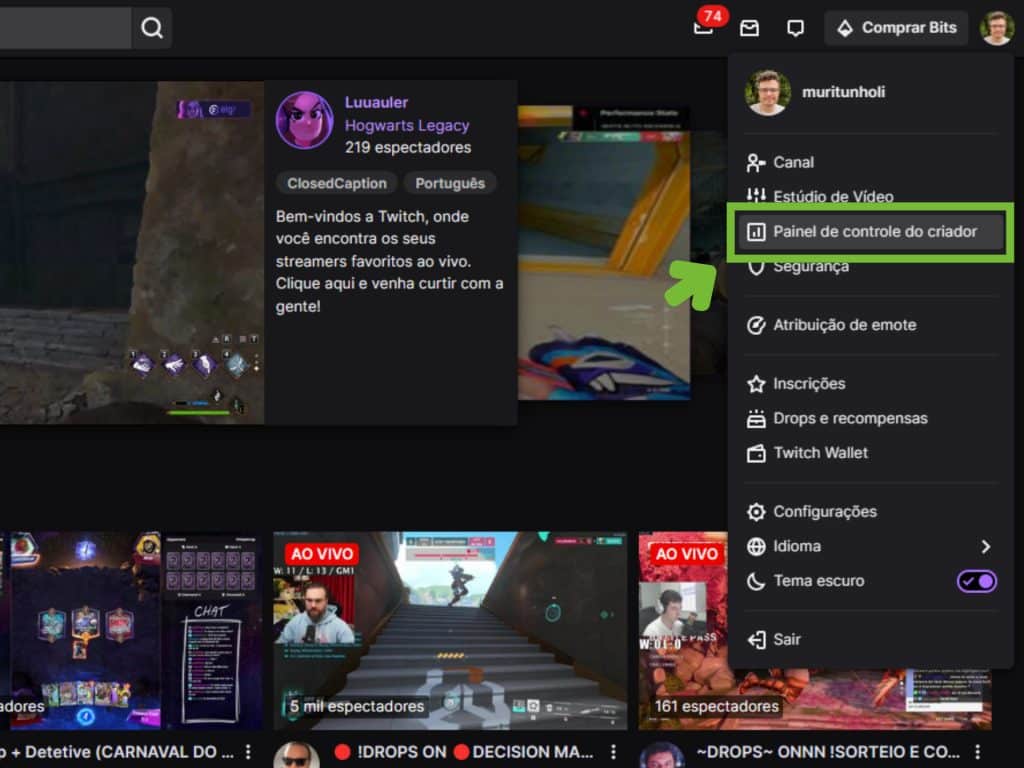Open three-dot menu beside SORTEIO channel
Image resolution: width=1024 pixels, height=768 pixels.
(x=977, y=751)
